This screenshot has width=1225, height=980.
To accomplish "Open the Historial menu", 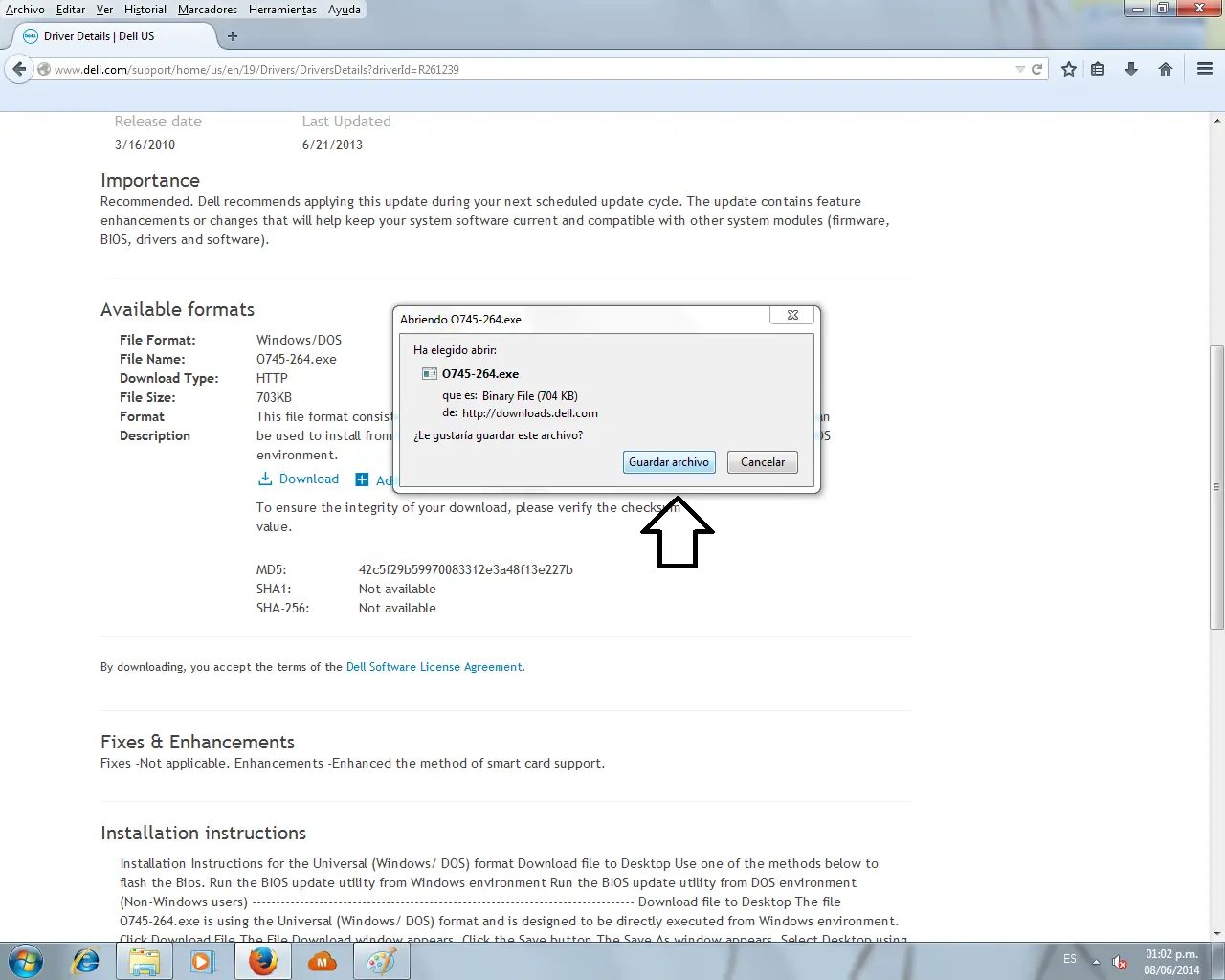I will point(145,10).
